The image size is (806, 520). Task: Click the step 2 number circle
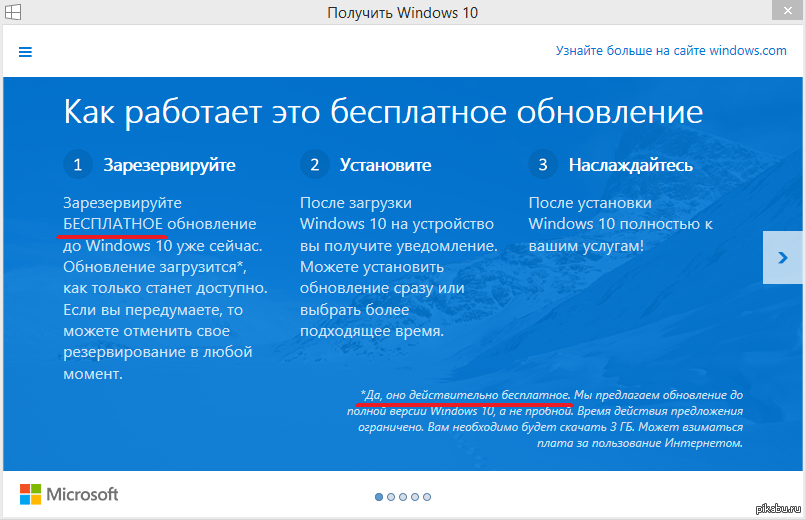click(x=314, y=164)
